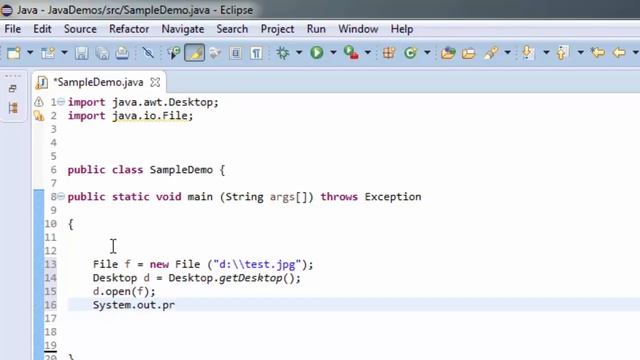This screenshot has width=640, height=360.
Task: Click the green Run button
Action: [317, 53]
